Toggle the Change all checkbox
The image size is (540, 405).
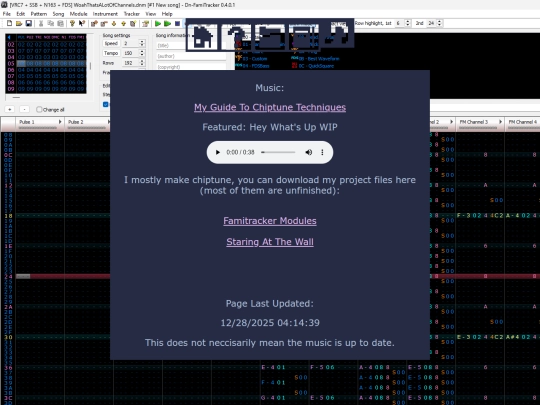(39, 110)
